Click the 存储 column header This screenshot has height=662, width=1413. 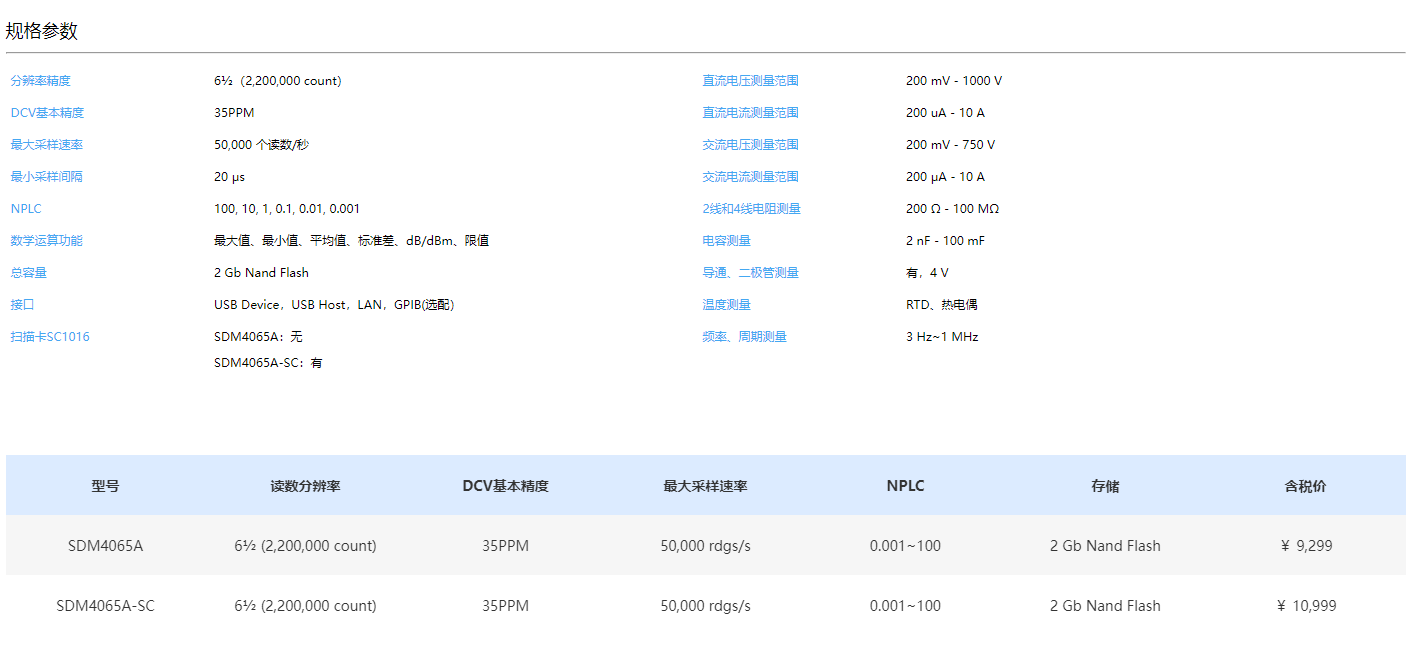click(1105, 486)
